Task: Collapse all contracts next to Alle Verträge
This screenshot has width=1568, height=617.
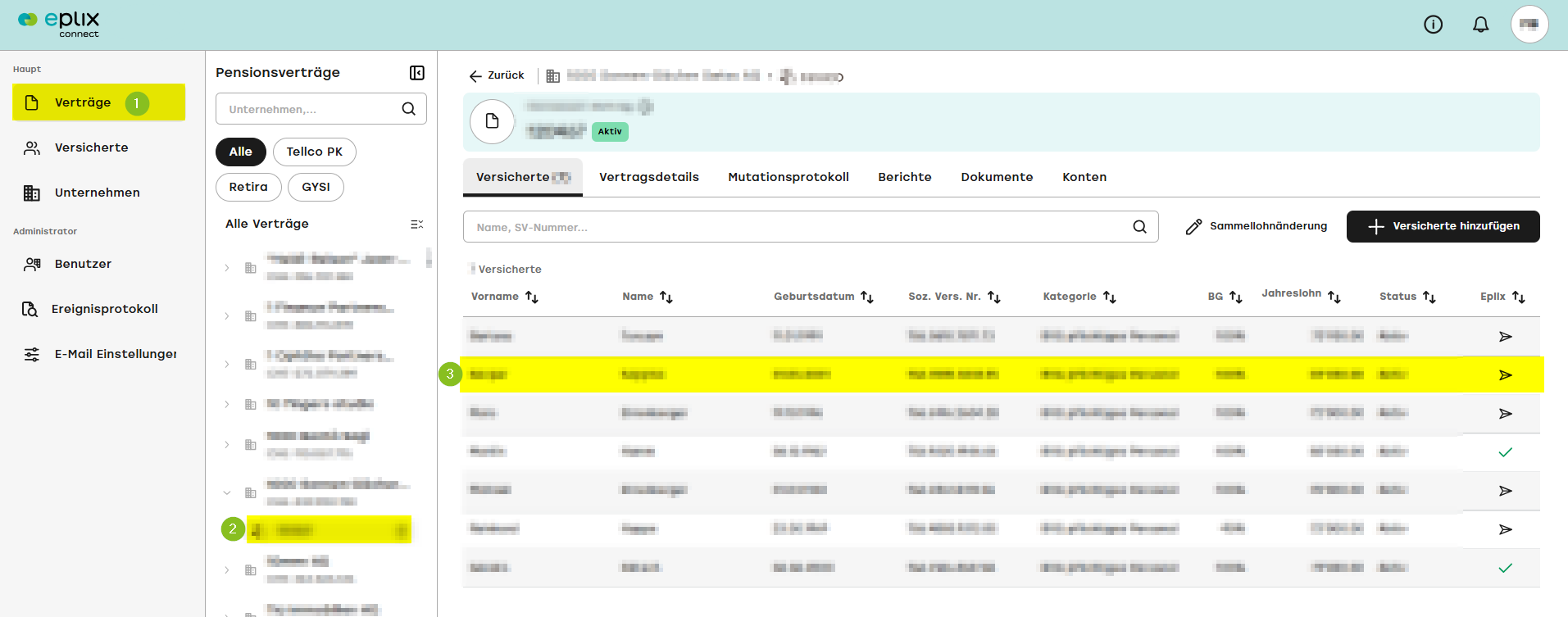Action: click(416, 224)
